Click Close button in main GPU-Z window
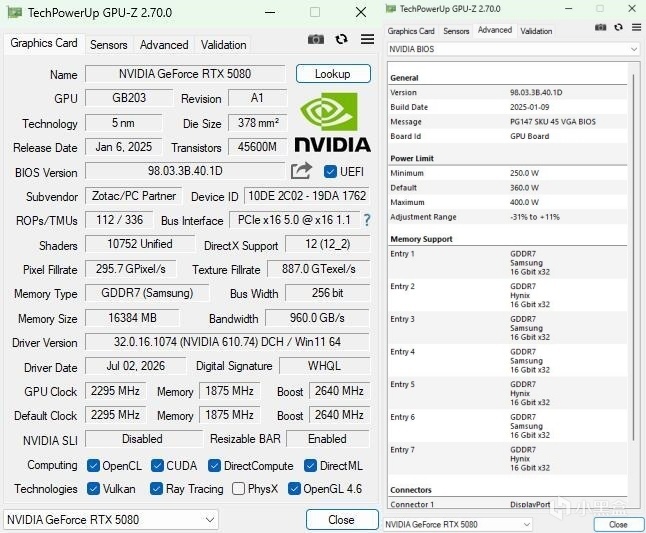Image resolution: width=646 pixels, height=533 pixels. pyautogui.click(x=342, y=520)
